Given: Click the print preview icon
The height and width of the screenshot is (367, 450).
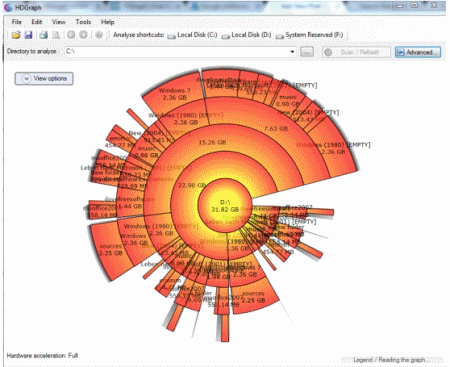Looking at the screenshot, I should [x=56, y=35].
